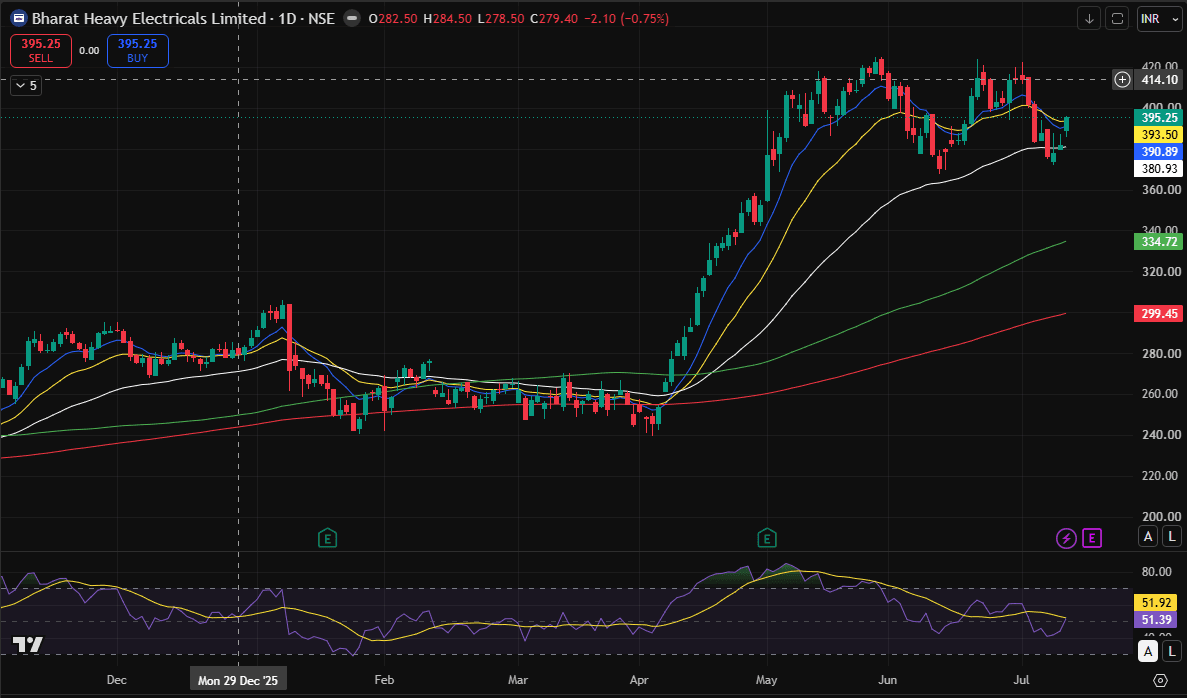The height and width of the screenshot is (698, 1187).
Task: Click the Apr label on time axis
Action: pos(639,680)
